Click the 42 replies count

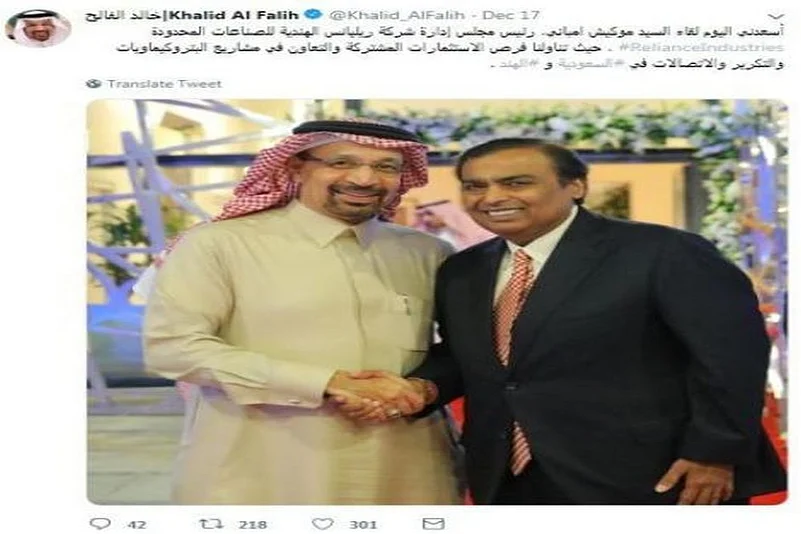136,524
